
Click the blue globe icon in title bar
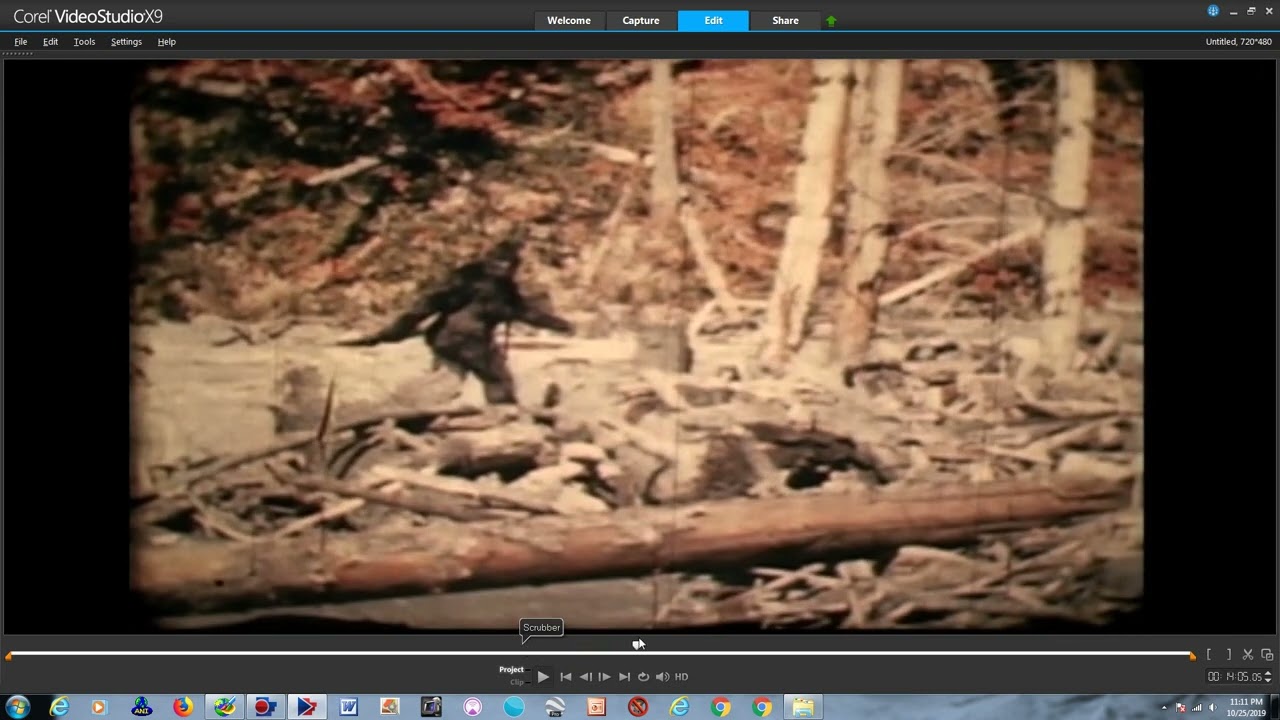point(1213,11)
